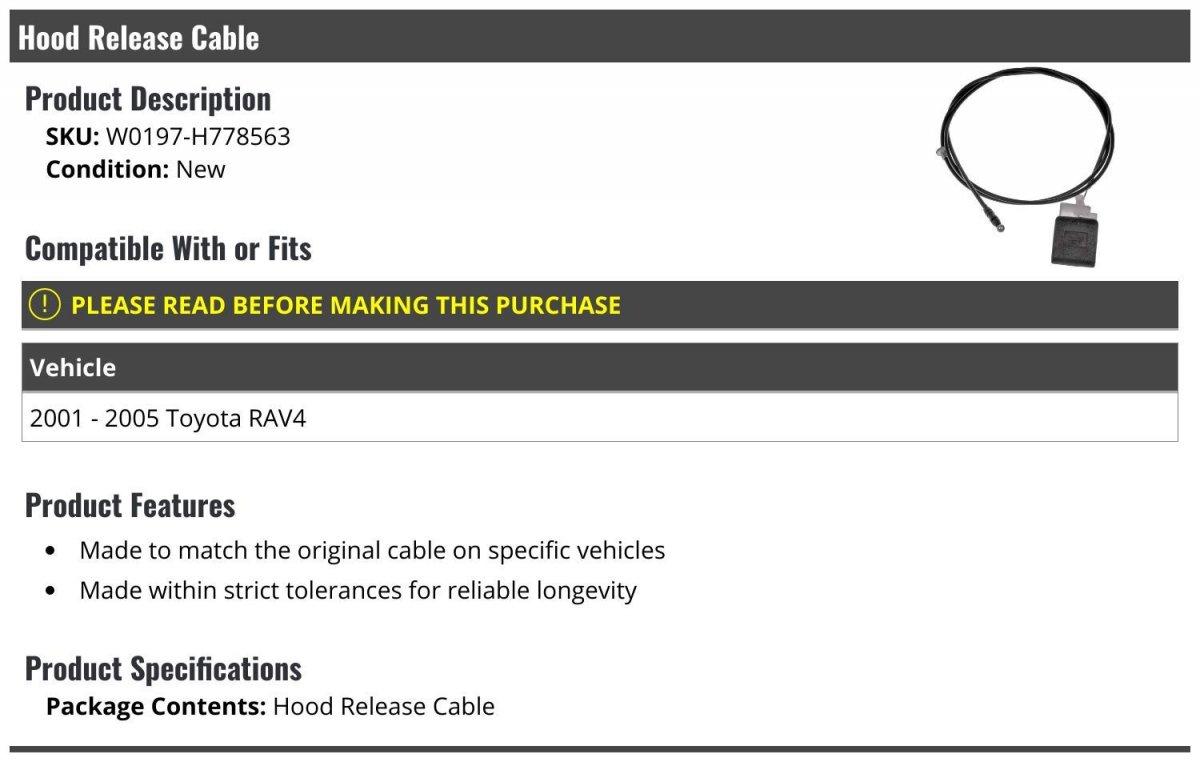Click the Package Contents label

coord(156,706)
